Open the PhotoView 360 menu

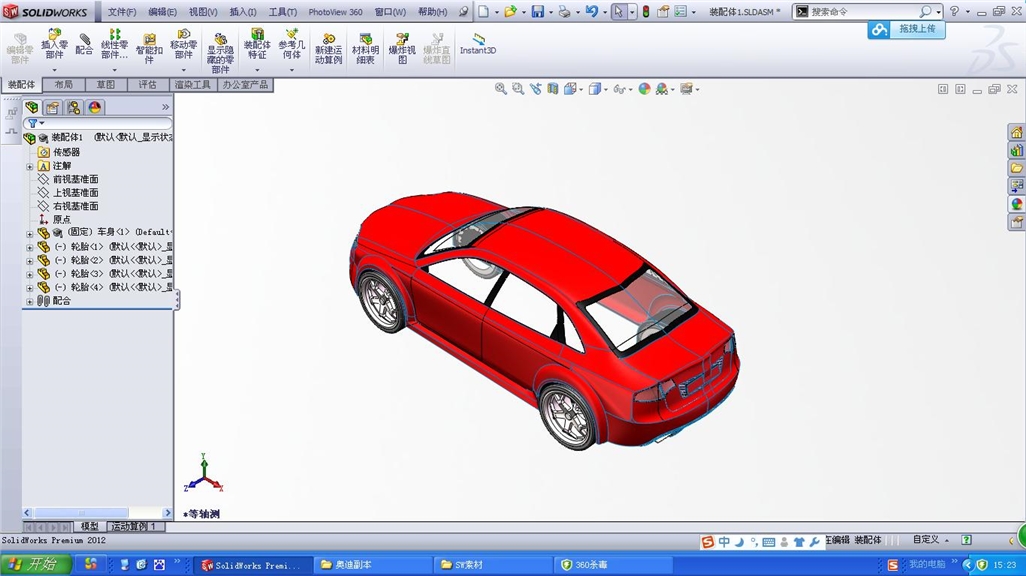(x=335, y=12)
